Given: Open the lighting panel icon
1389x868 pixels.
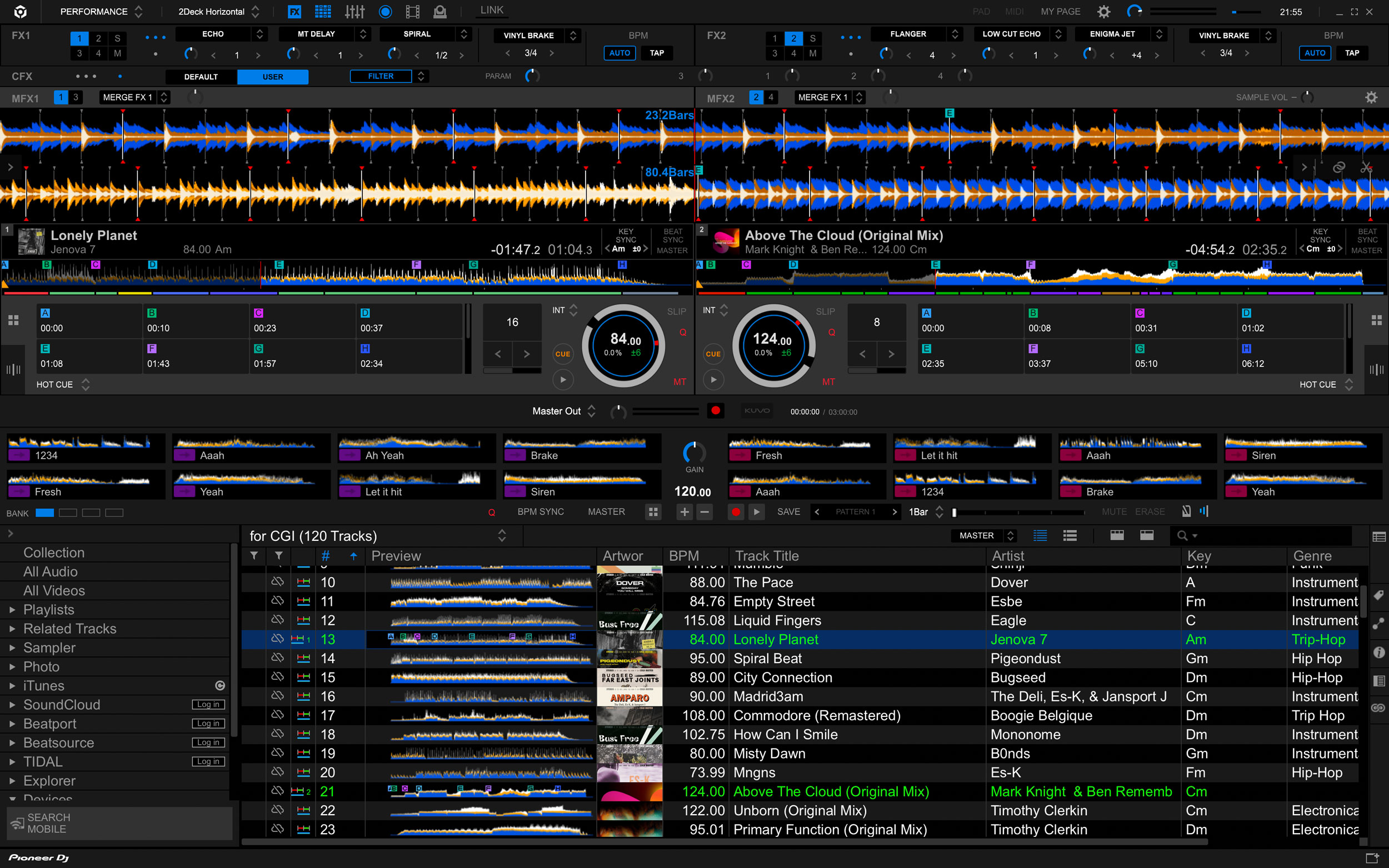Looking at the screenshot, I should tap(440, 12).
